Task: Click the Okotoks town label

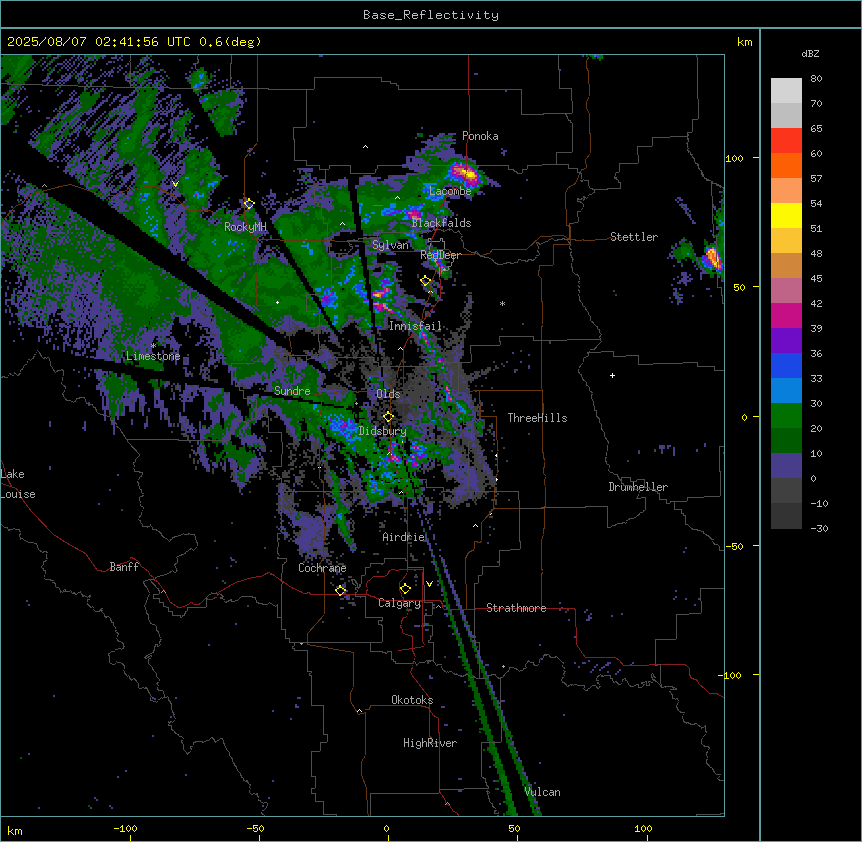Action: (x=412, y=700)
